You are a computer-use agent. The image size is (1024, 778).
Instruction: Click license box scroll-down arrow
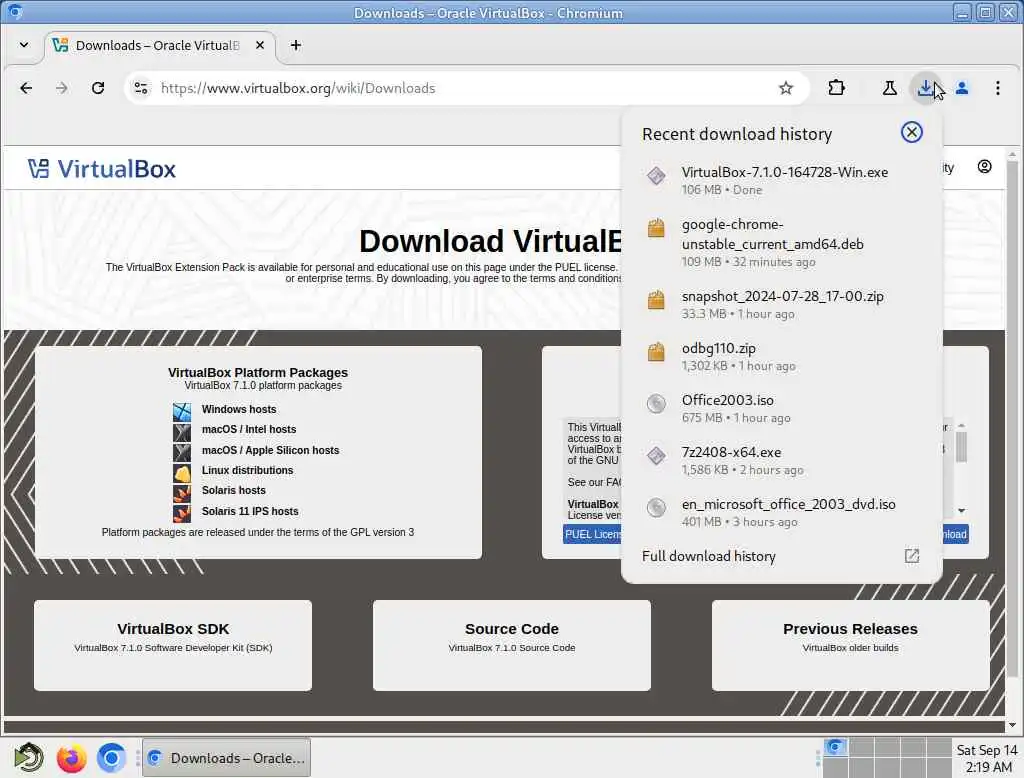961,511
